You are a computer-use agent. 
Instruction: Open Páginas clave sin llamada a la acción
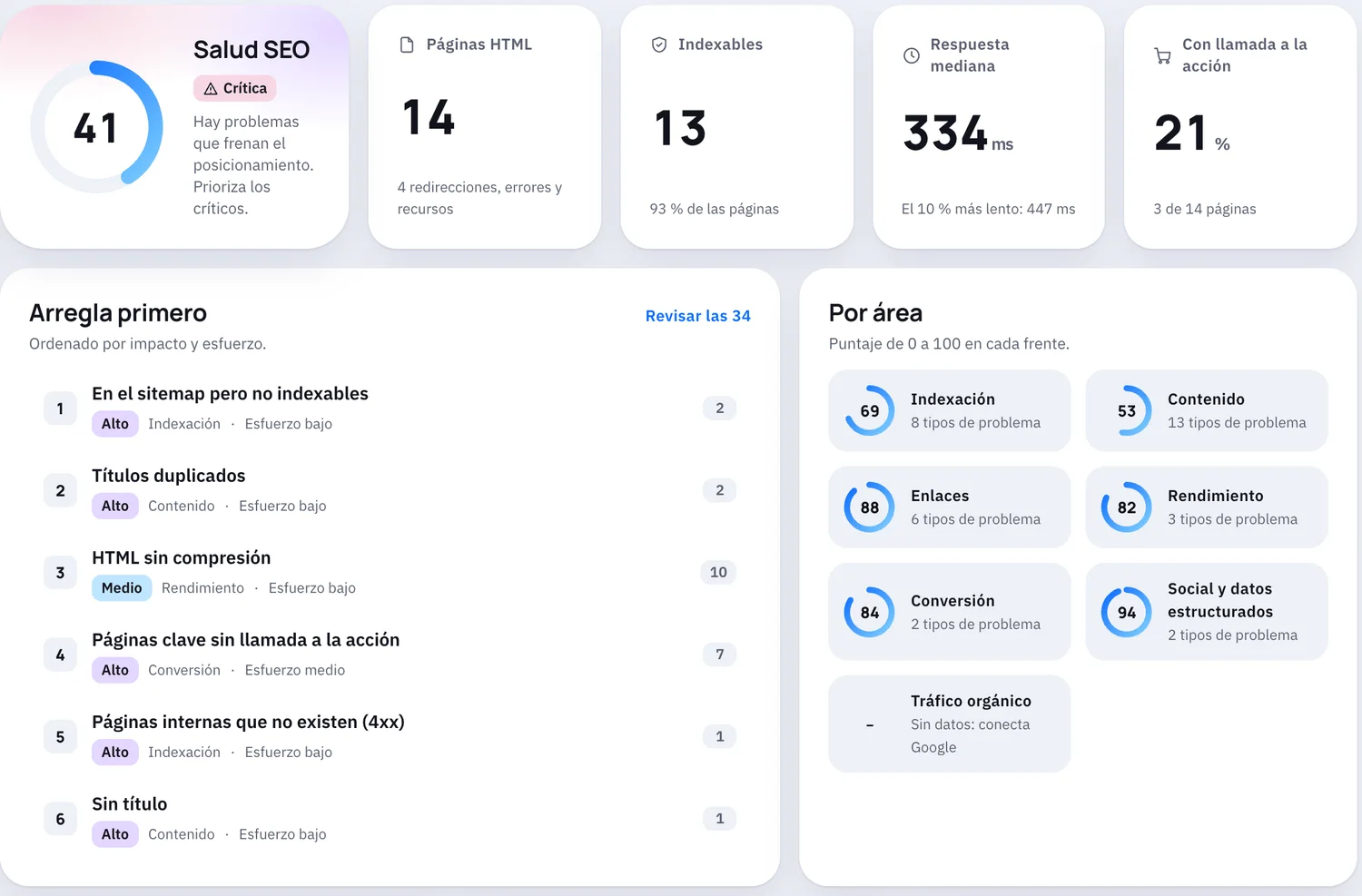(390, 655)
